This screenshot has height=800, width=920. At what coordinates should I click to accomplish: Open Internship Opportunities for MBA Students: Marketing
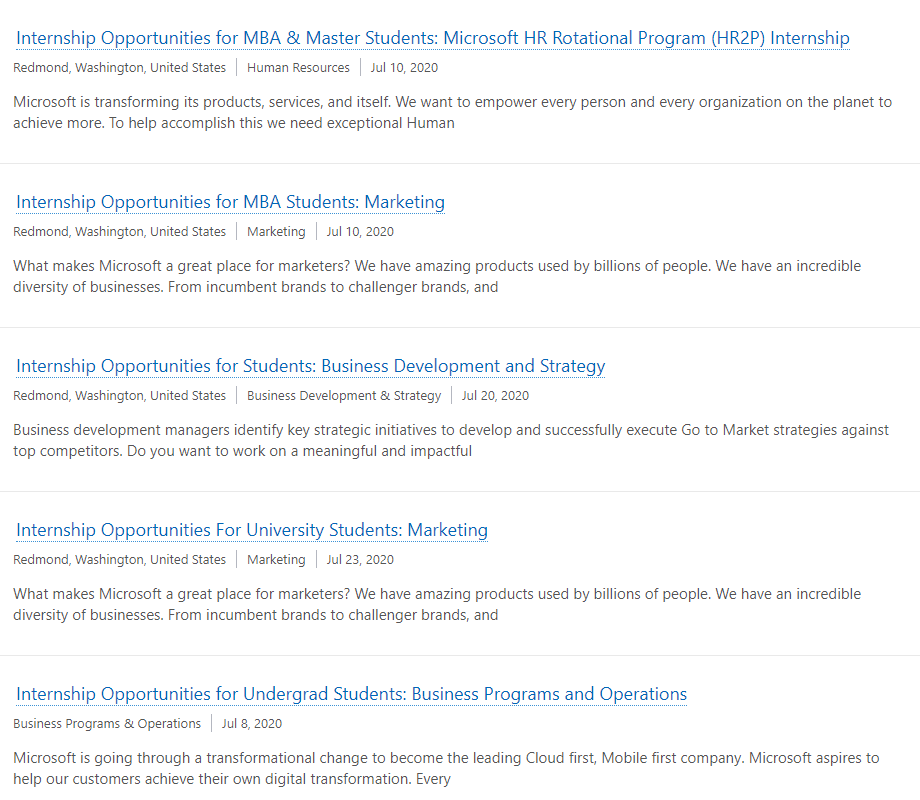tap(230, 202)
